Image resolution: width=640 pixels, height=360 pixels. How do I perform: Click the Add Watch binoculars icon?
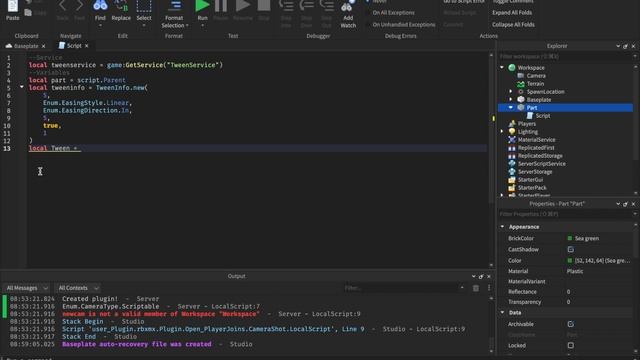click(x=347, y=6)
